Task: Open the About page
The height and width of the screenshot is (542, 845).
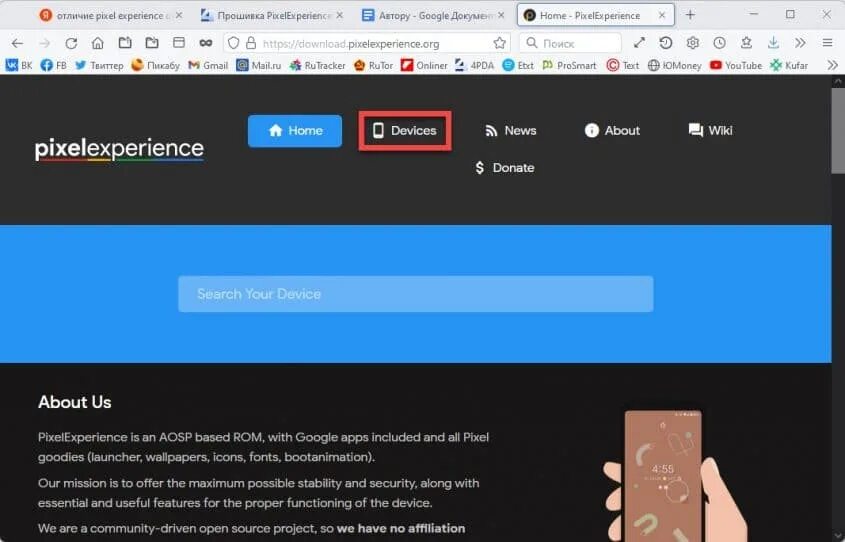Action: pos(612,130)
